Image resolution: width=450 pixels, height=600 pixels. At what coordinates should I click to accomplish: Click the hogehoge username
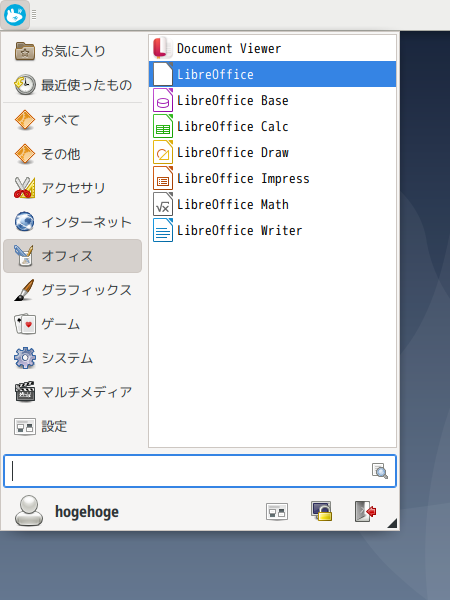click(x=87, y=512)
